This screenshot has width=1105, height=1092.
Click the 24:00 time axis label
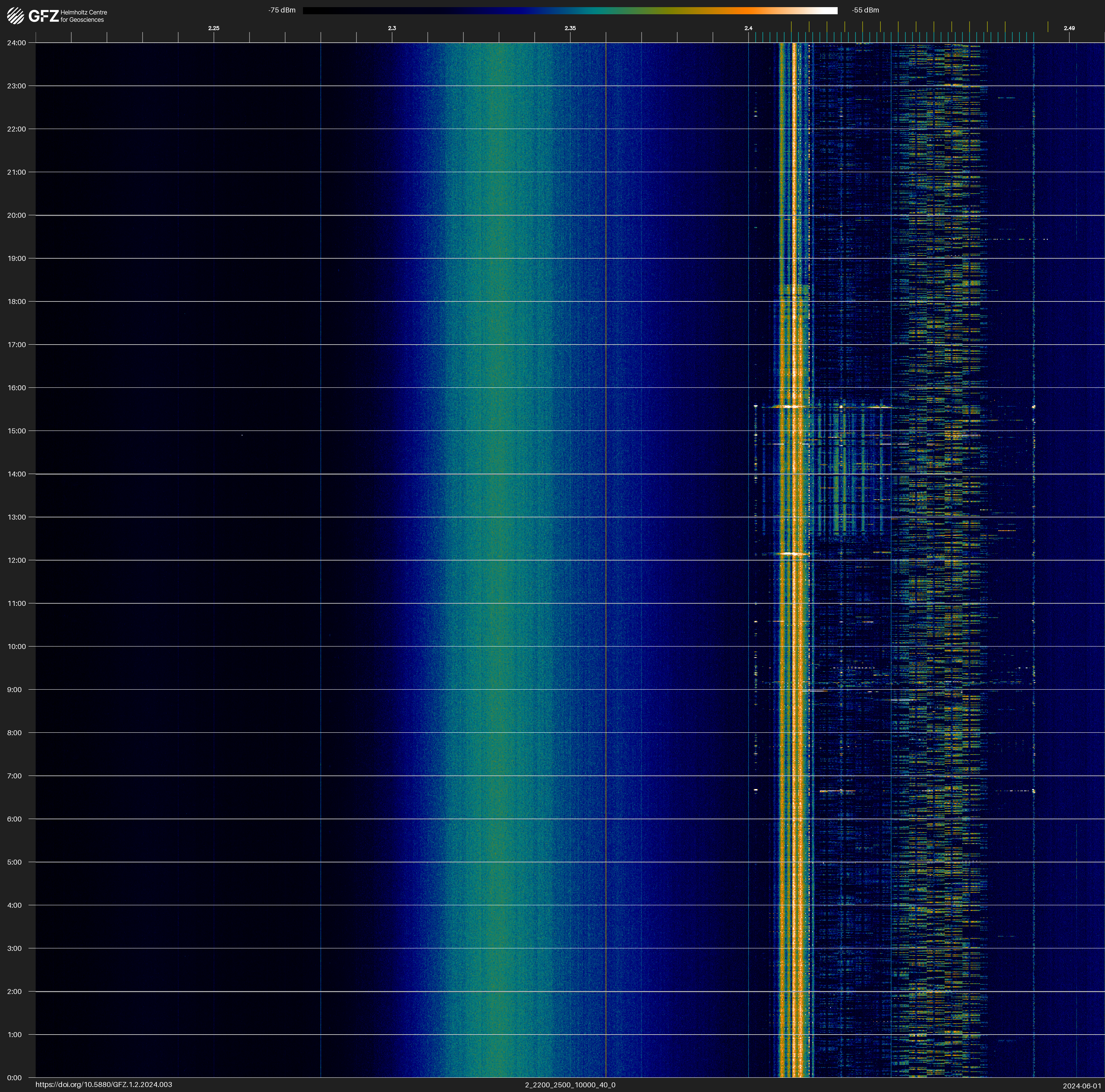17,43
